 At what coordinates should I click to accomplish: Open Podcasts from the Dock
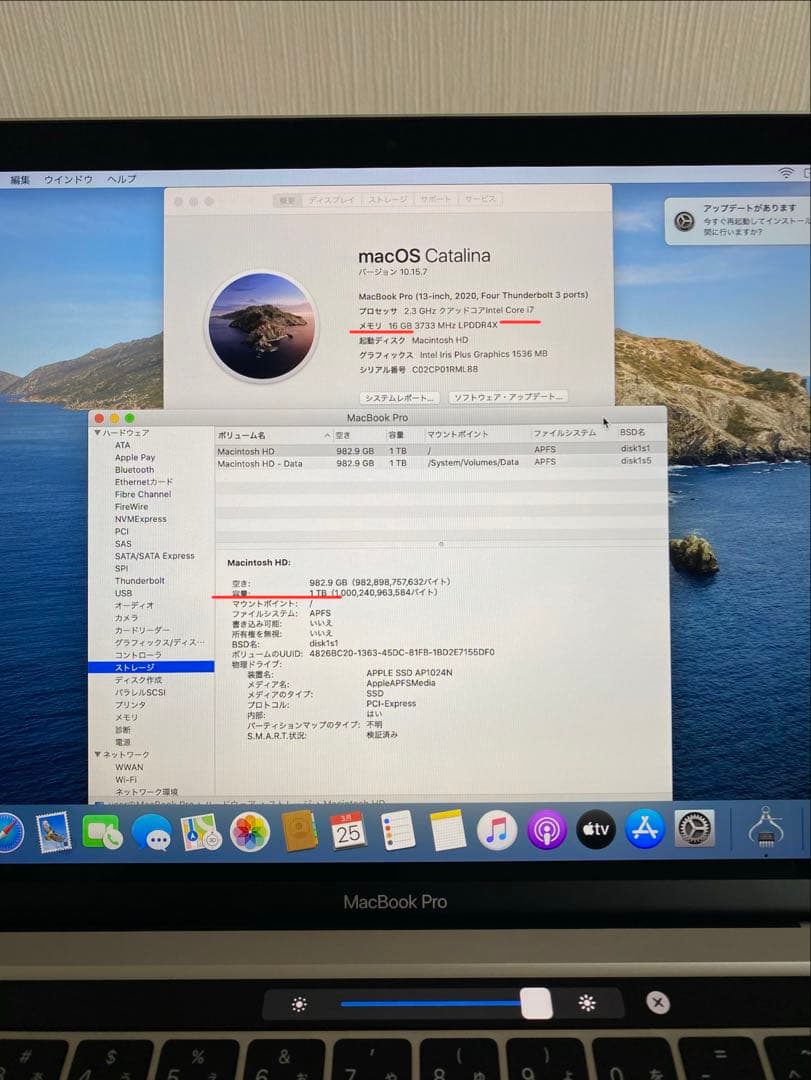pos(546,830)
